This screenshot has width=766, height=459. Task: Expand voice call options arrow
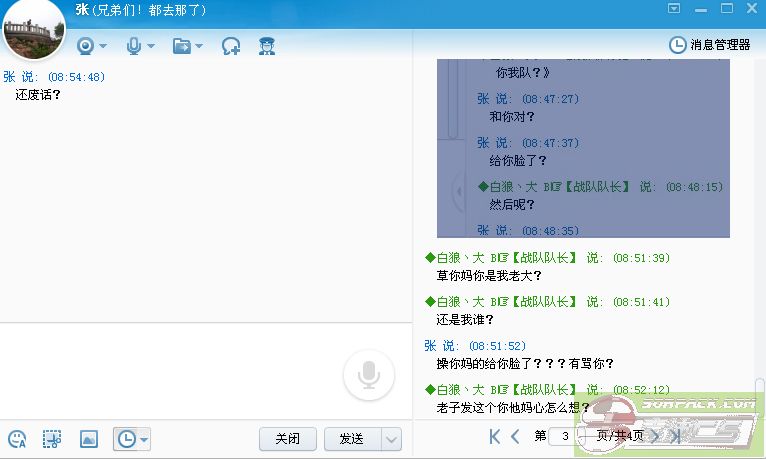(x=151, y=46)
